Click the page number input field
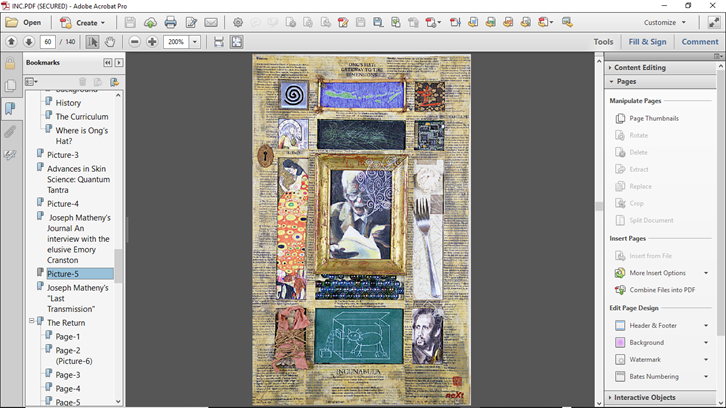Image resolution: width=726 pixels, height=408 pixels. click(47, 42)
